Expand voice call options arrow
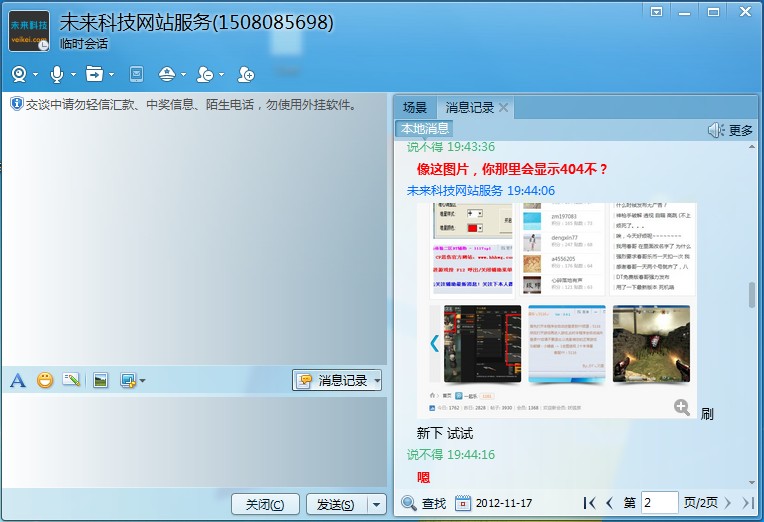Screen dimensions: 764x522 coord(73,75)
